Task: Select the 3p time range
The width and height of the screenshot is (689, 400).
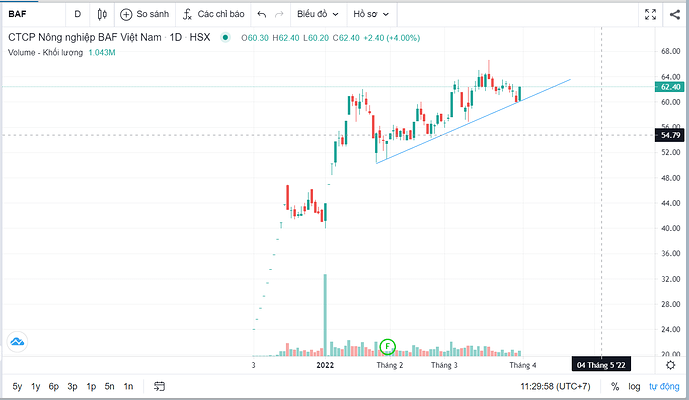Action: coord(73,386)
